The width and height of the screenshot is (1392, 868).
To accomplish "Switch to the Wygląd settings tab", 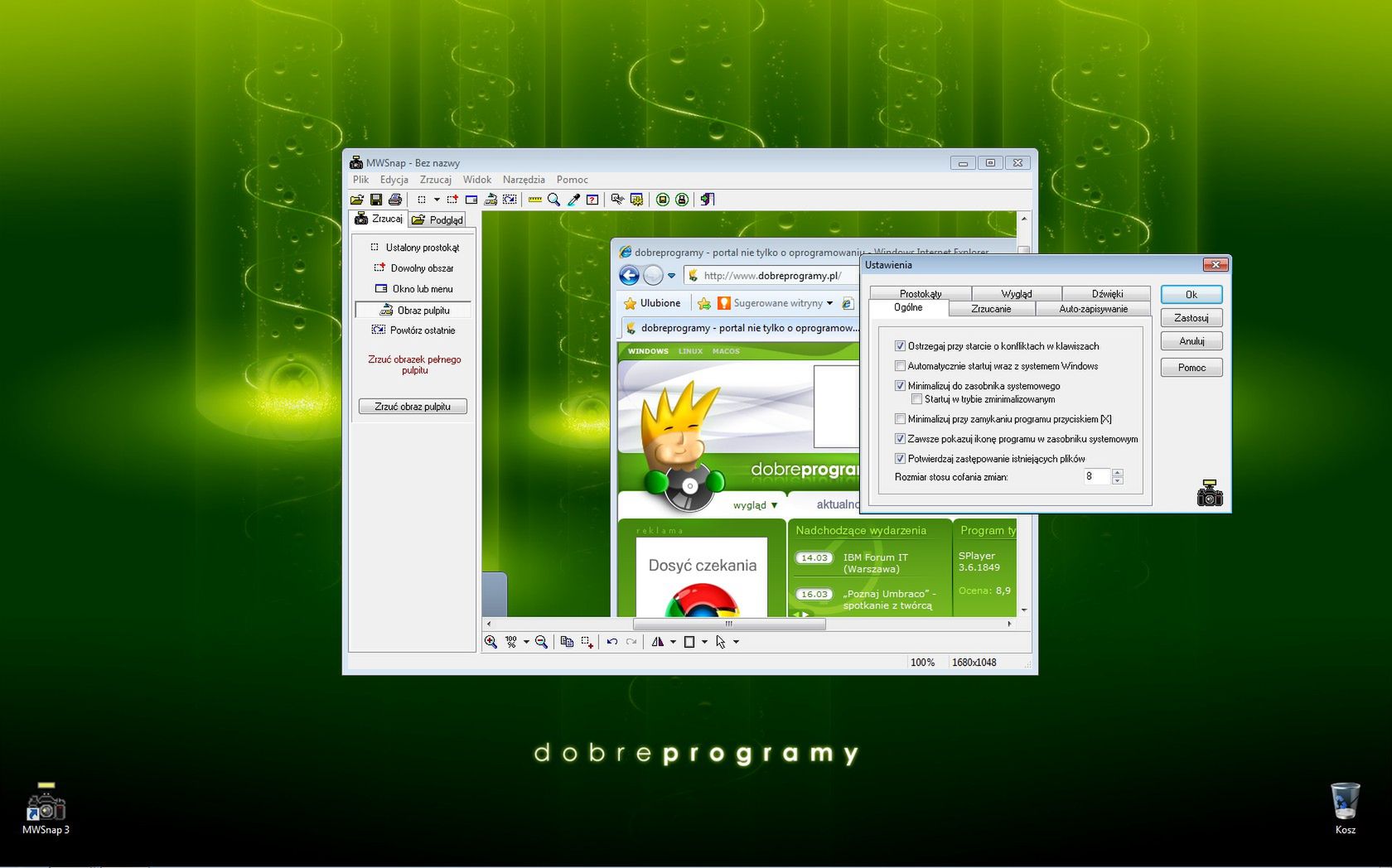I will point(1017,294).
